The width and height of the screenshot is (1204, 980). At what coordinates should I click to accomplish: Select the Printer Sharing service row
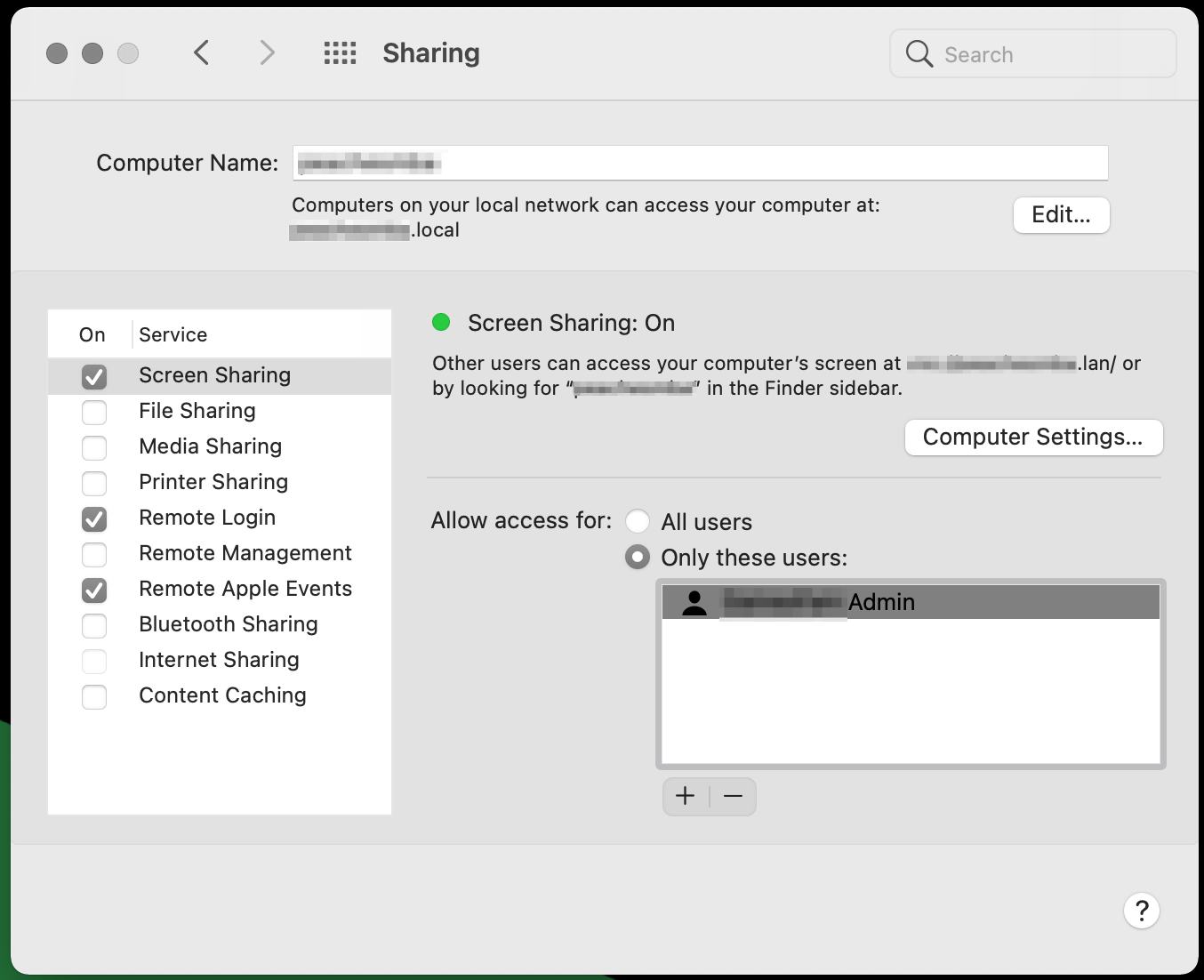point(220,483)
